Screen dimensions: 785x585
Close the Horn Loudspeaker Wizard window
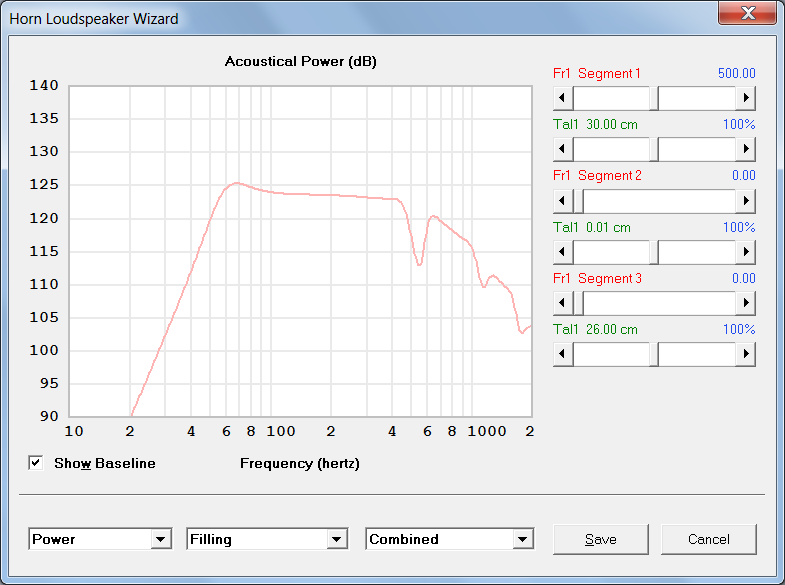point(747,13)
